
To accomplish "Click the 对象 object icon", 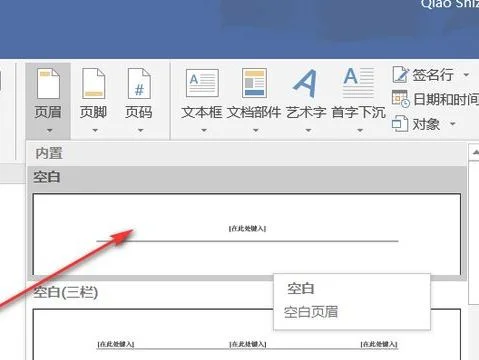I will pyautogui.click(x=400, y=124).
